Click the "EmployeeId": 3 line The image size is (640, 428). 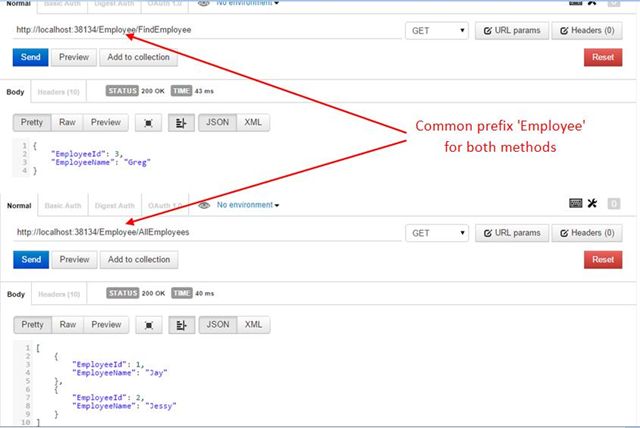tap(87, 154)
